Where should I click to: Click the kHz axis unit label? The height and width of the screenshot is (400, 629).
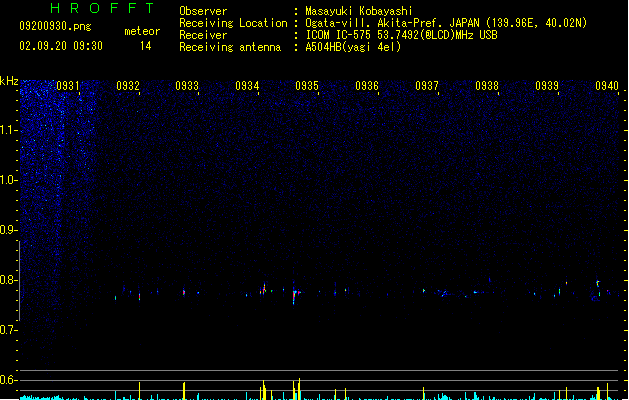9,81
